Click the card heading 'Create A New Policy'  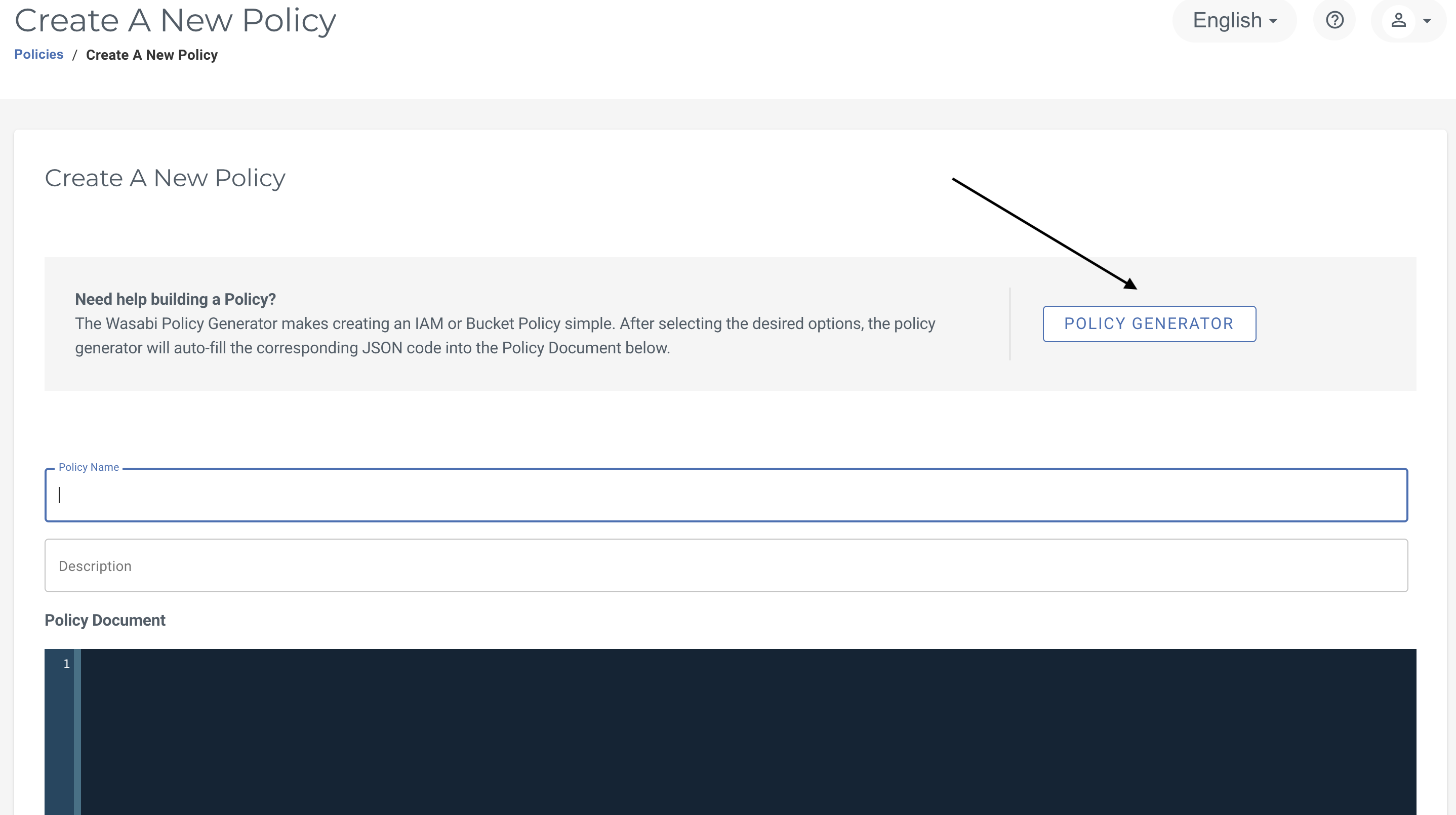pyautogui.click(x=165, y=179)
